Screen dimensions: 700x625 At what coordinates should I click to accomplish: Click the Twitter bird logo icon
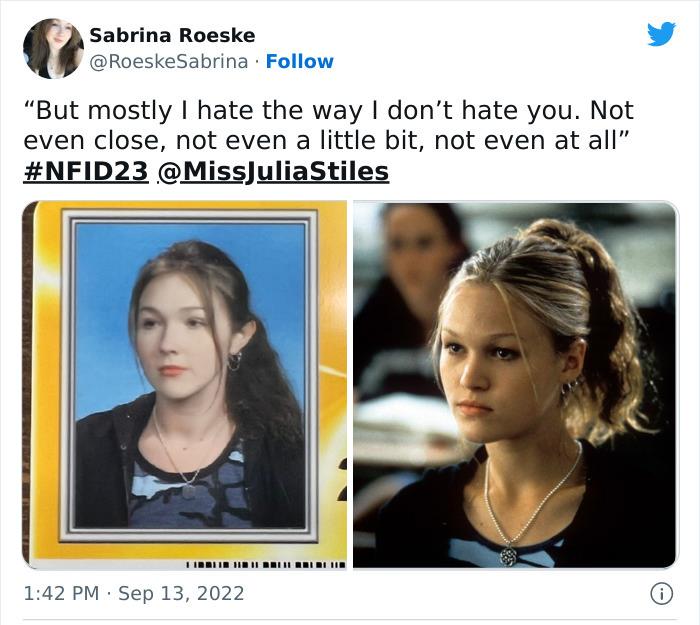[x=662, y=33]
